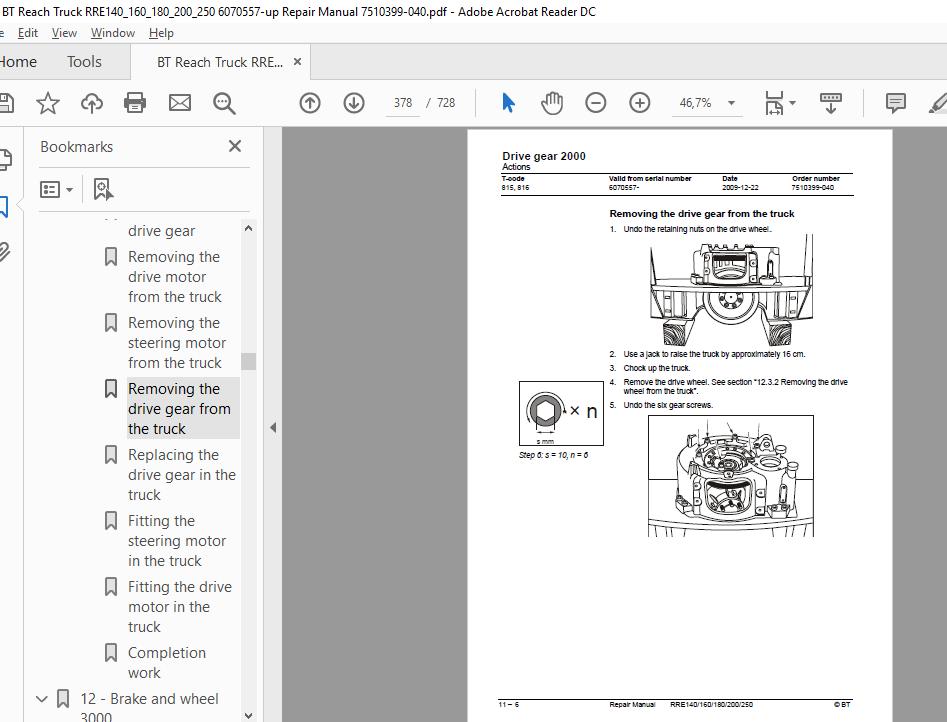Open the Help menu

point(161,33)
